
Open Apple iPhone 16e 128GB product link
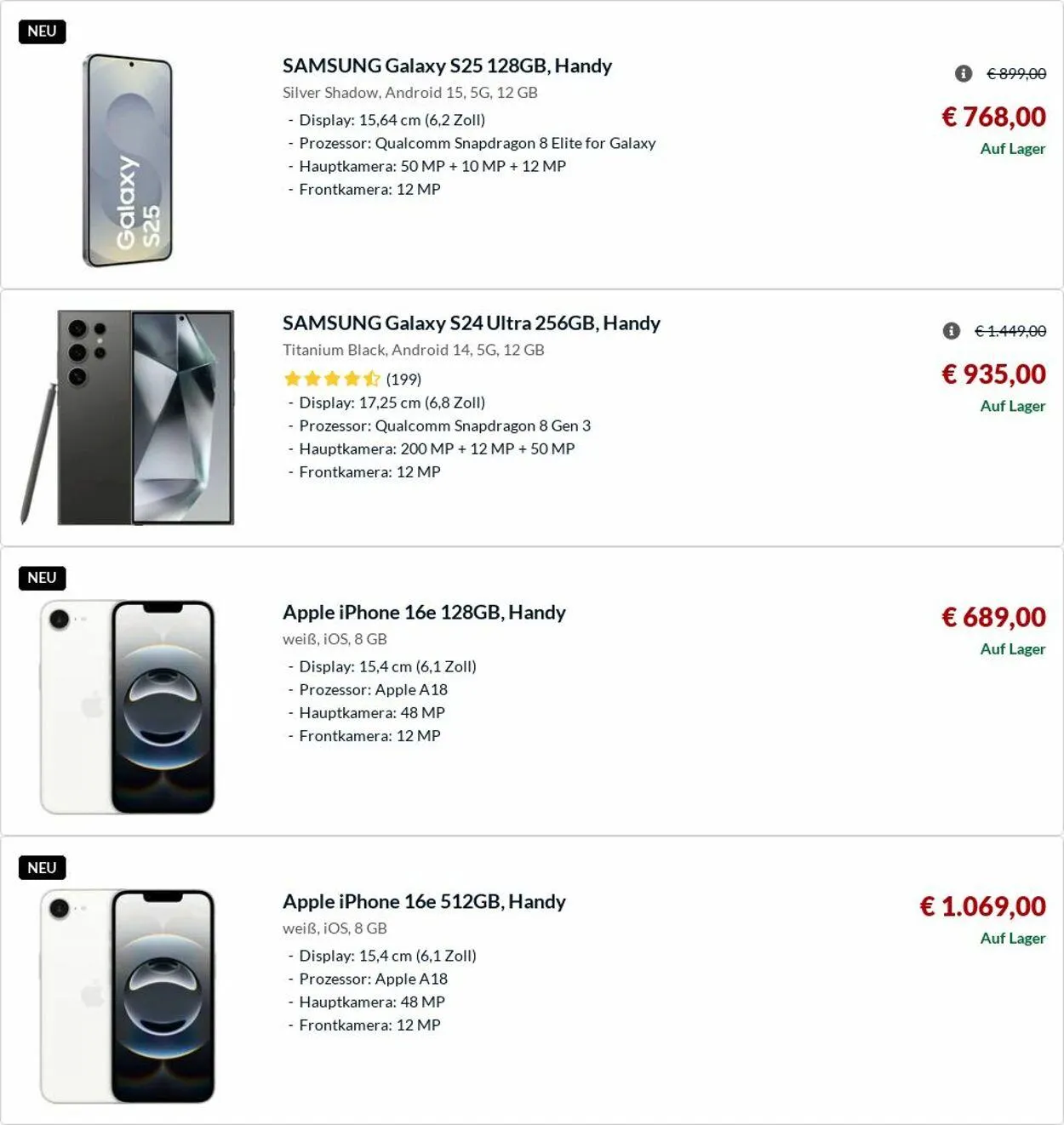(x=424, y=612)
